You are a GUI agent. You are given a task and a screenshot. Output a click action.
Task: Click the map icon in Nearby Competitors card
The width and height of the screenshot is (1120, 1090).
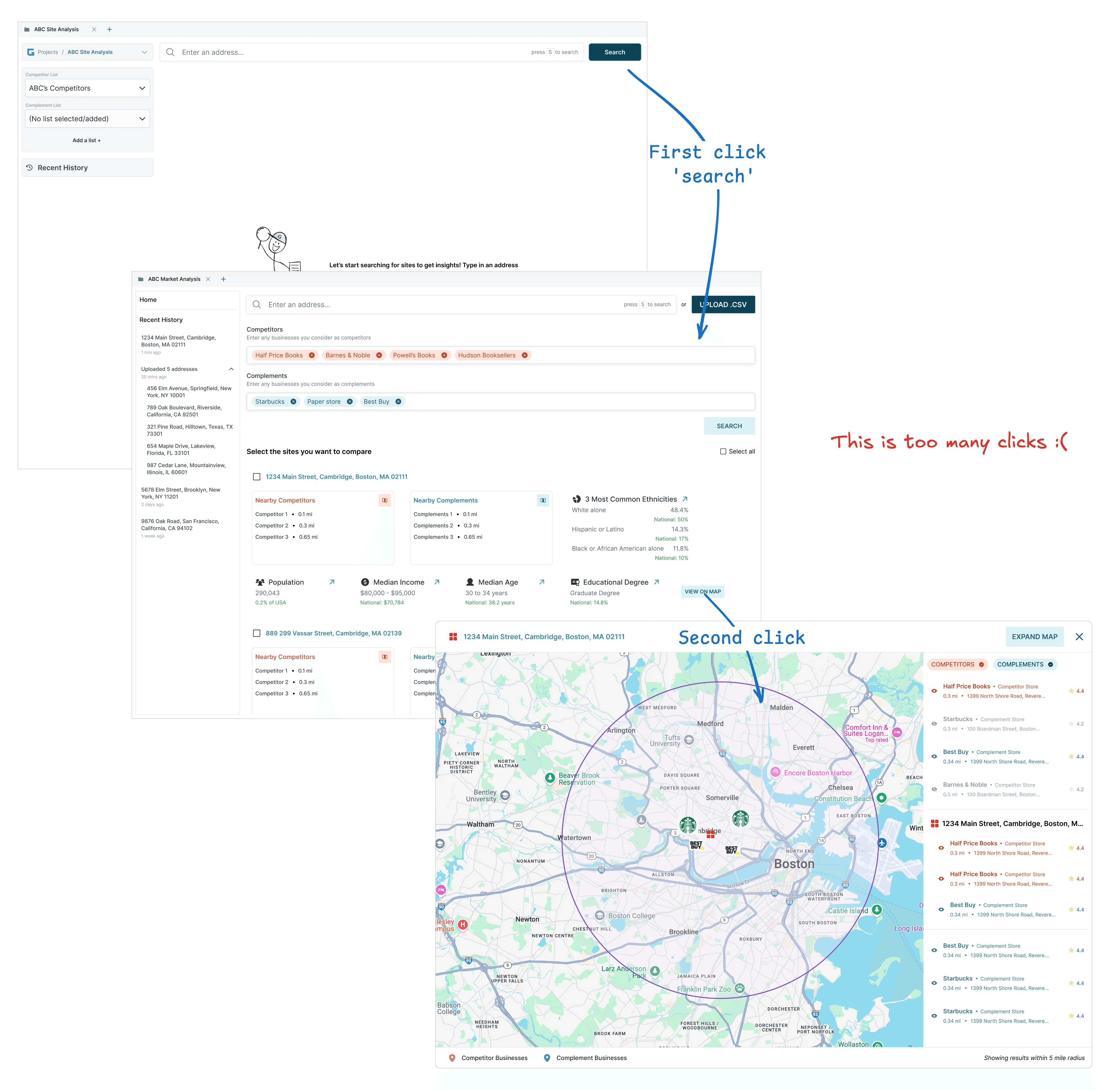coord(384,500)
